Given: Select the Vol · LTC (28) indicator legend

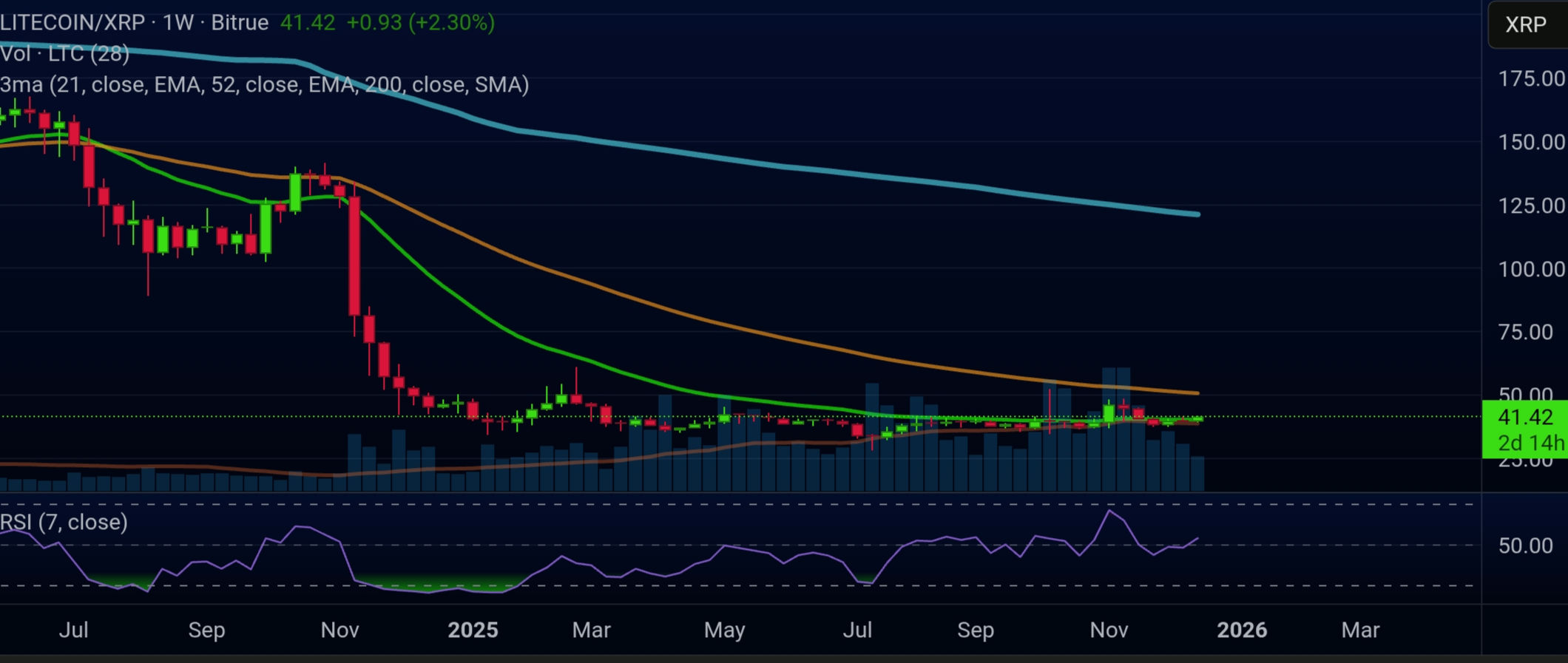Looking at the screenshot, I should point(64,53).
